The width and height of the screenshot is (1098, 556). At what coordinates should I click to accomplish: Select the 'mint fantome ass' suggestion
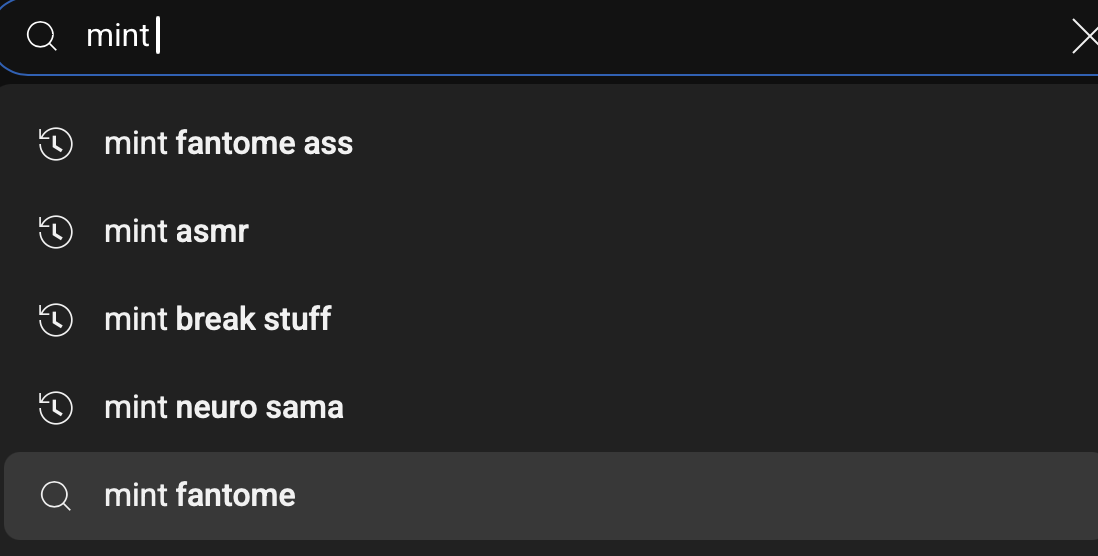[551, 144]
